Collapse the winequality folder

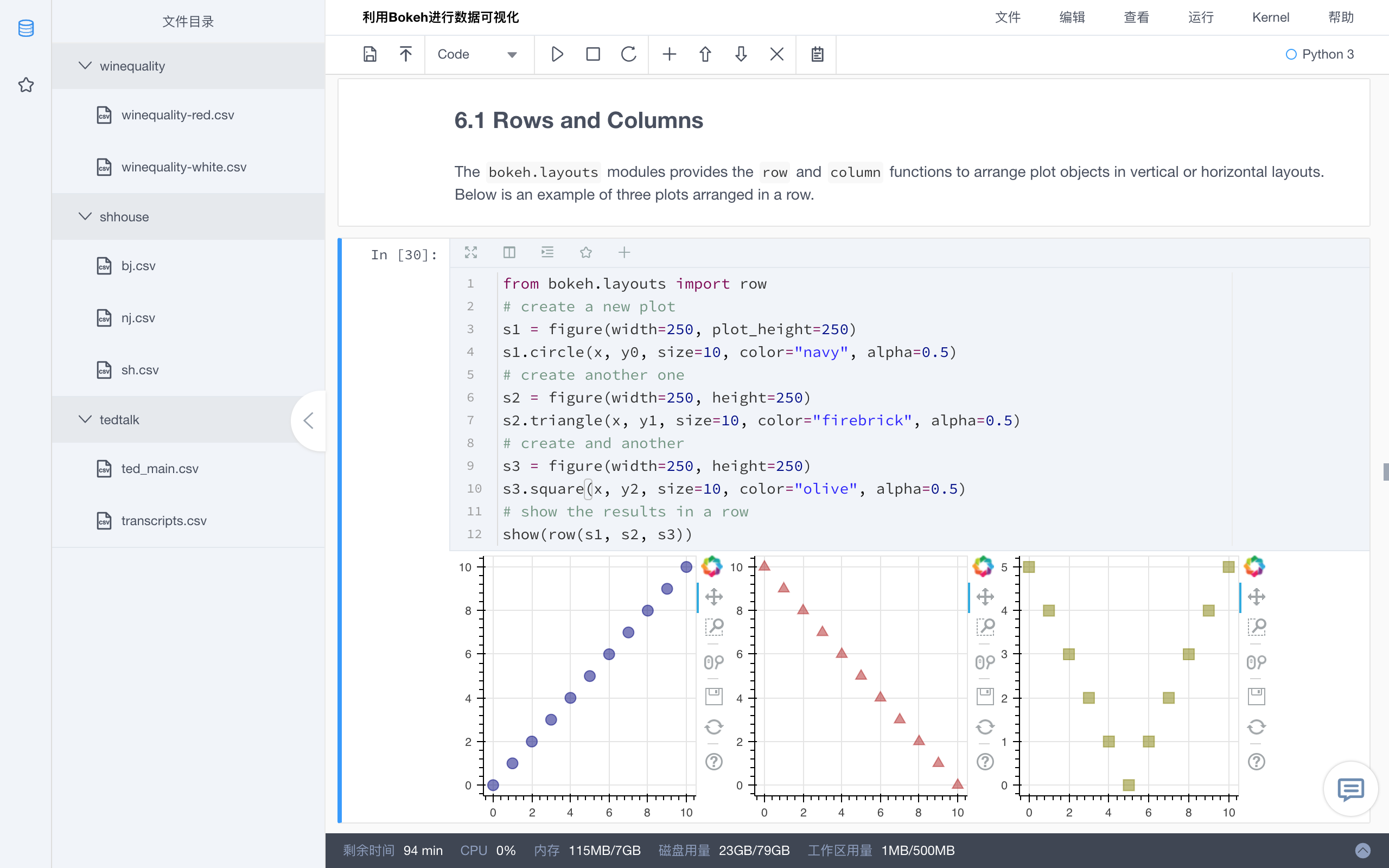[x=85, y=66]
